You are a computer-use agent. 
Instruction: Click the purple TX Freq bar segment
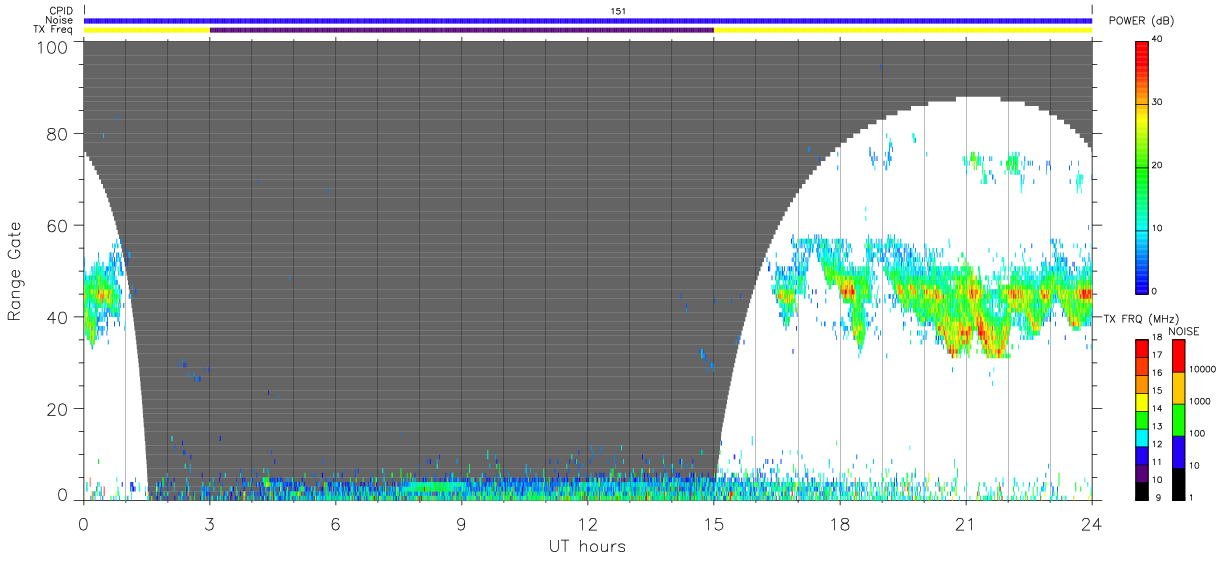462,30
